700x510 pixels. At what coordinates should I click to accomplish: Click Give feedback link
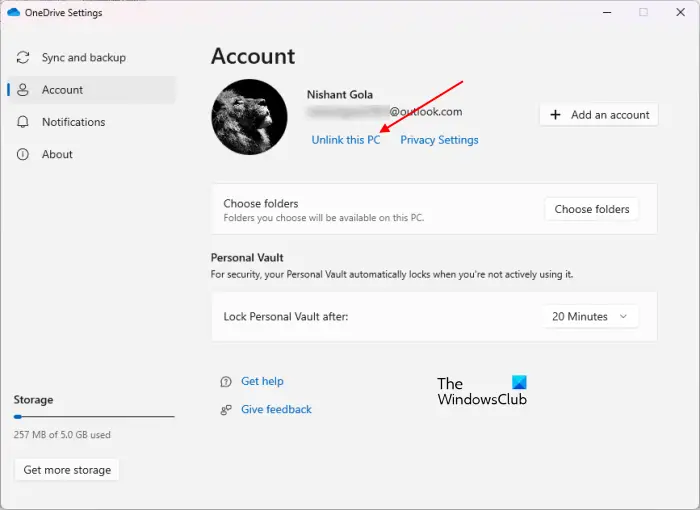point(276,409)
